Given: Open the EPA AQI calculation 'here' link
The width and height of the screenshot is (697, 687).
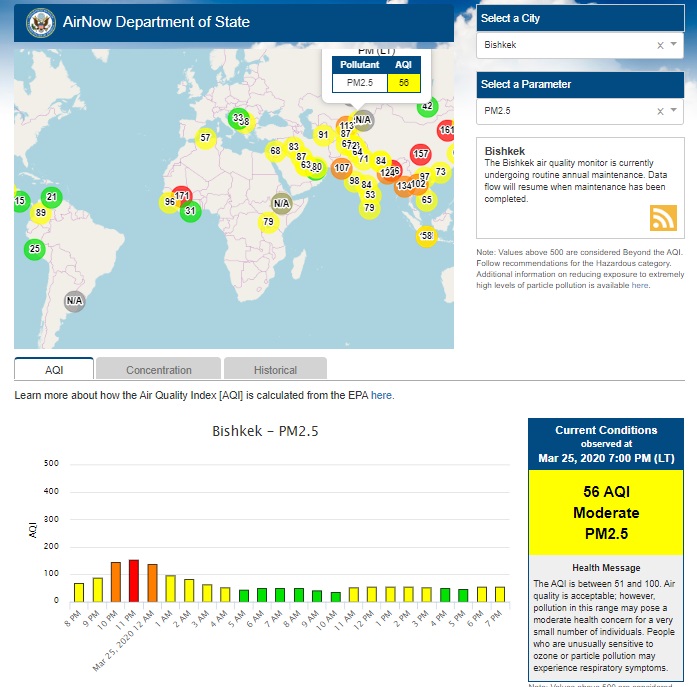Looking at the screenshot, I should [x=382, y=396].
